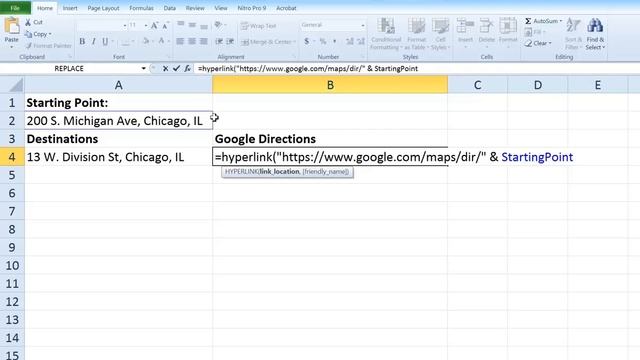Screen dimensions: 640x360
Task: Cancel formula entry with the X button
Action: pyautogui.click(x=165, y=69)
